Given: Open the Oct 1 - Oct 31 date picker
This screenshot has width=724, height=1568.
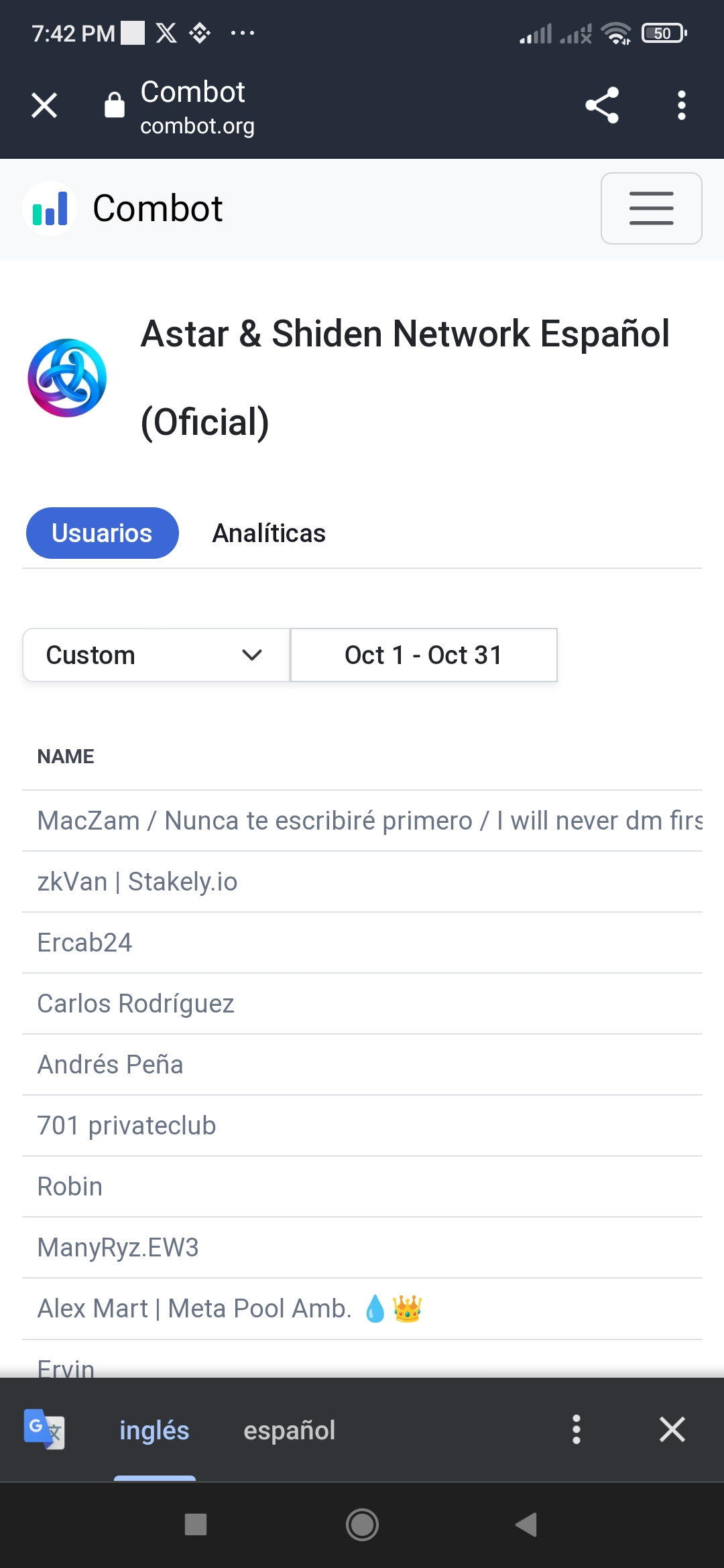Looking at the screenshot, I should coord(424,655).
